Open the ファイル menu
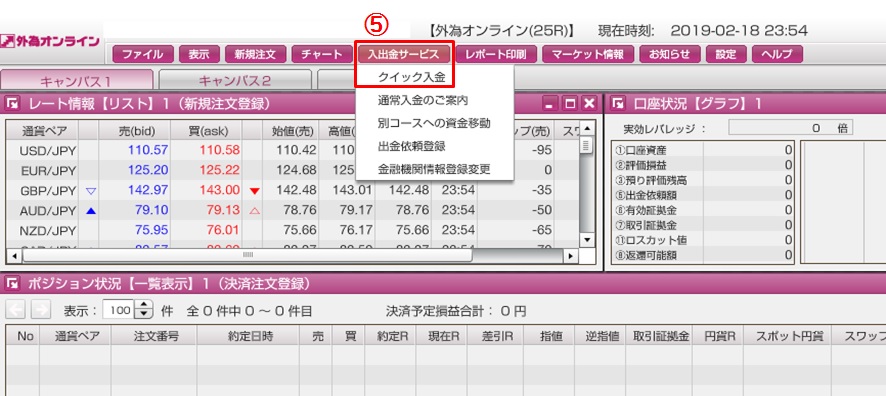The image size is (886, 396). [143, 54]
